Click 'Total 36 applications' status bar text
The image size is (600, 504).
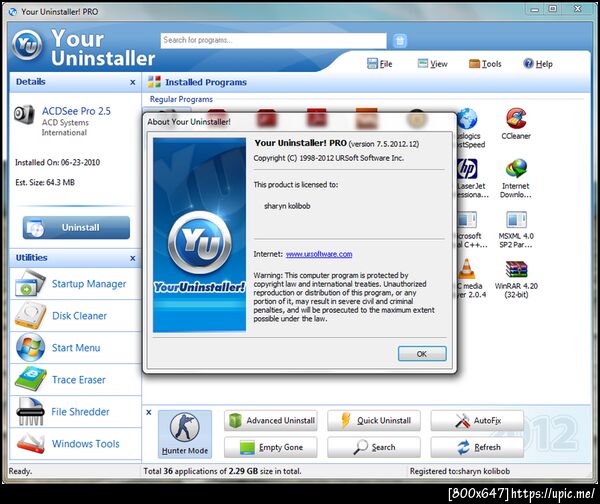(x=222, y=471)
